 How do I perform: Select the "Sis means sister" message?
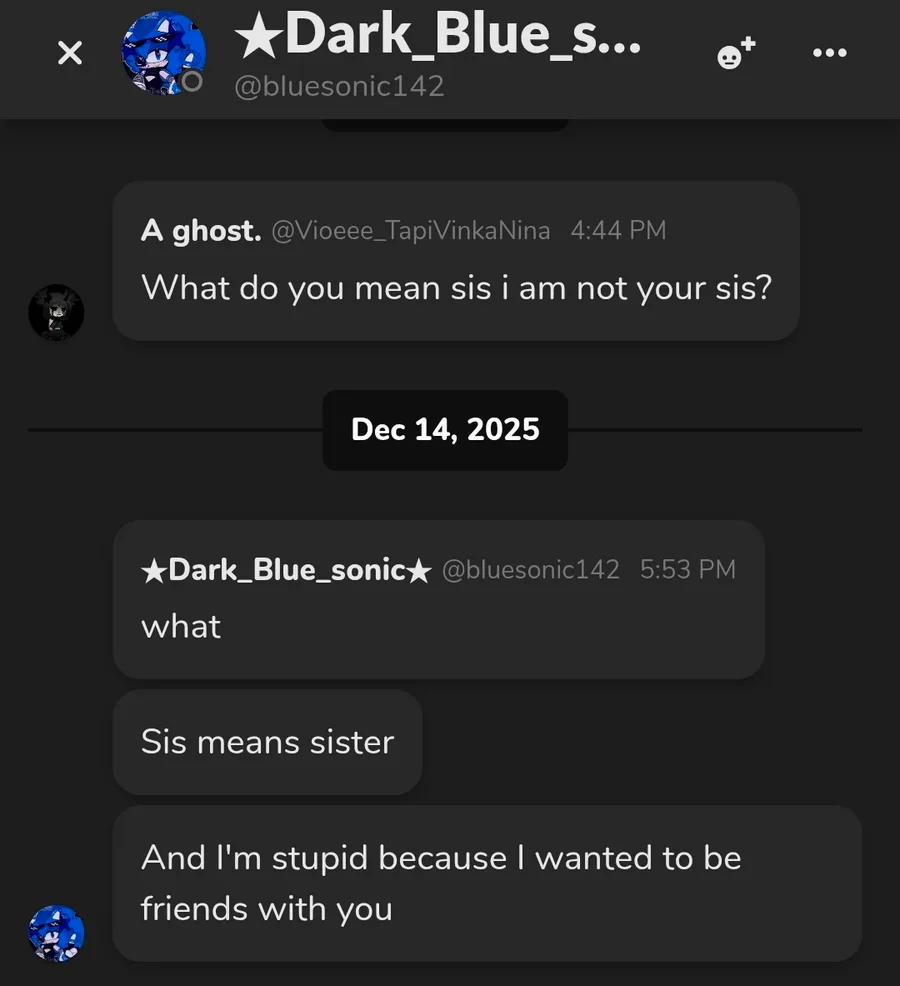point(267,742)
